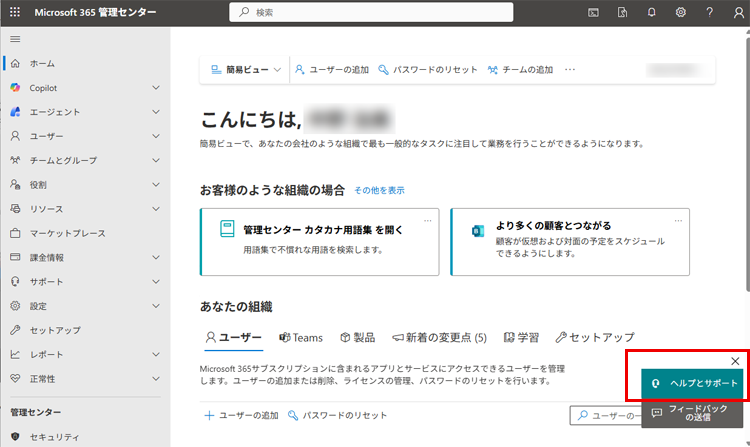Click パスワードのリセット in top toolbar
The width and height of the screenshot is (750, 447).
pos(428,70)
